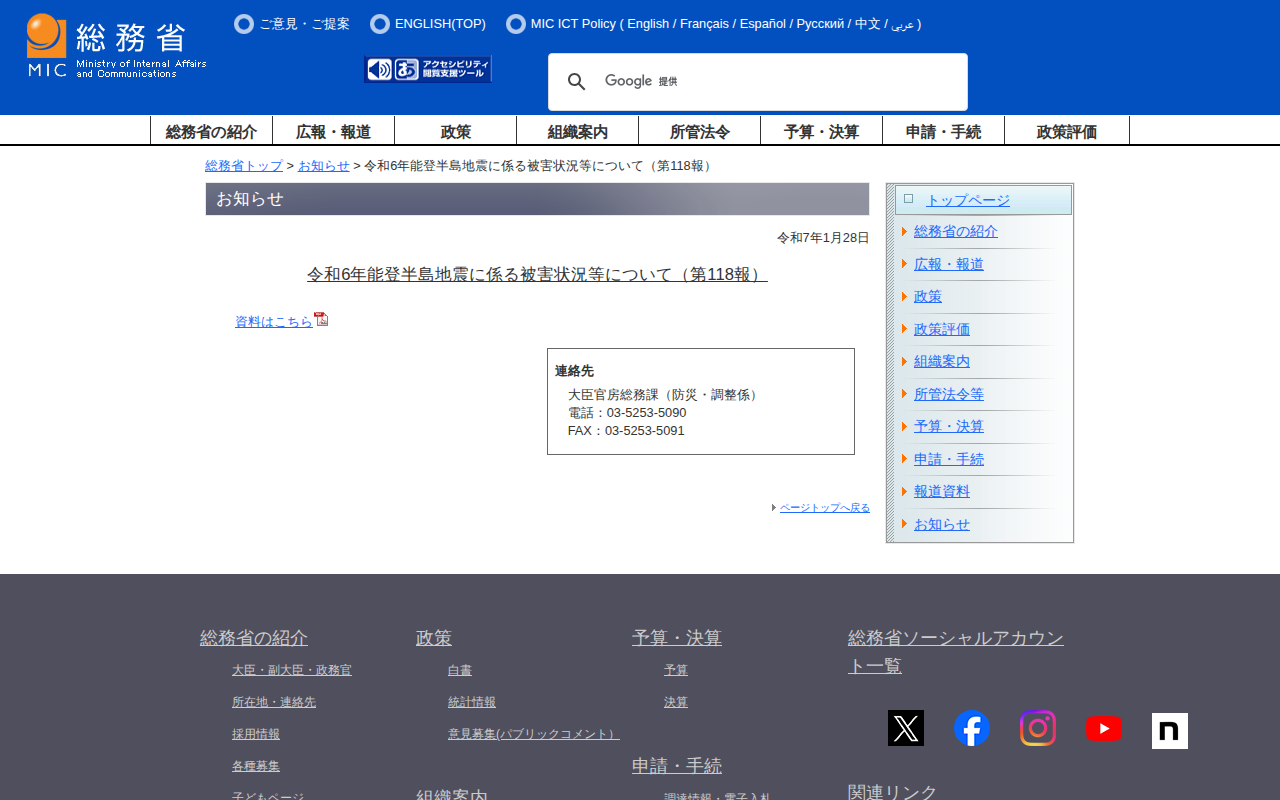Go to お知らせ in the breadcrumb
Screen dimensions: 1280x800
pyautogui.click(x=323, y=166)
